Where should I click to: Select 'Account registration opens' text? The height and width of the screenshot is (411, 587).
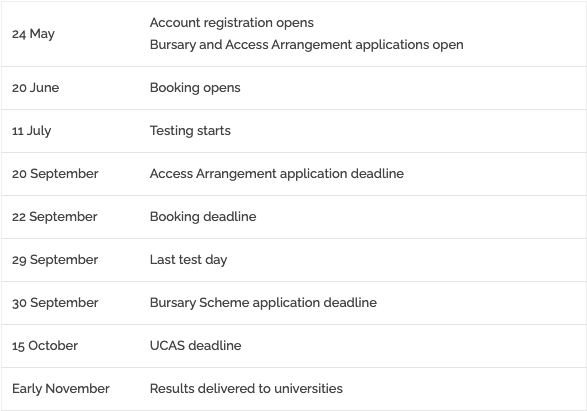click(x=232, y=23)
